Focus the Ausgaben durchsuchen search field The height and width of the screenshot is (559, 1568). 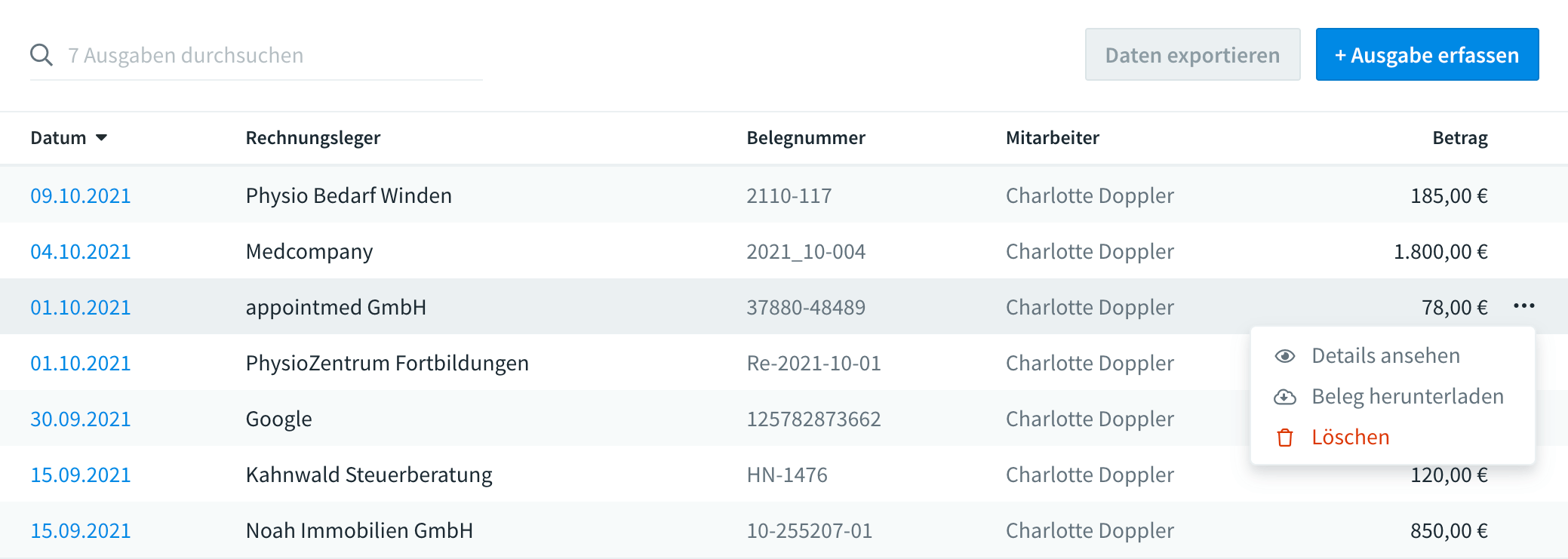(272, 55)
